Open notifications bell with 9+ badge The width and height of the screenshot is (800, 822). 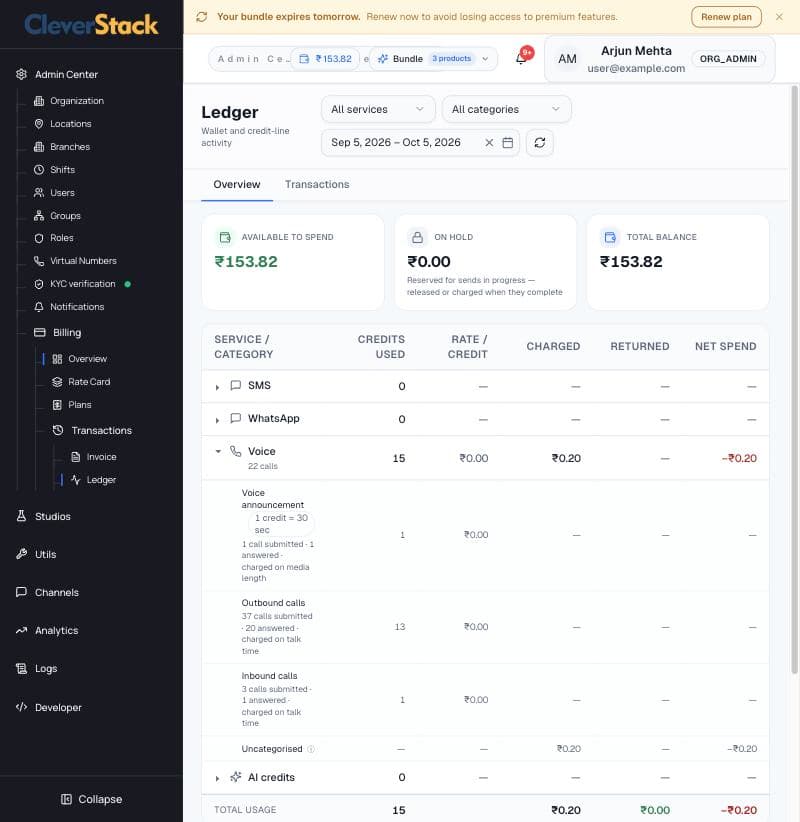(522, 57)
